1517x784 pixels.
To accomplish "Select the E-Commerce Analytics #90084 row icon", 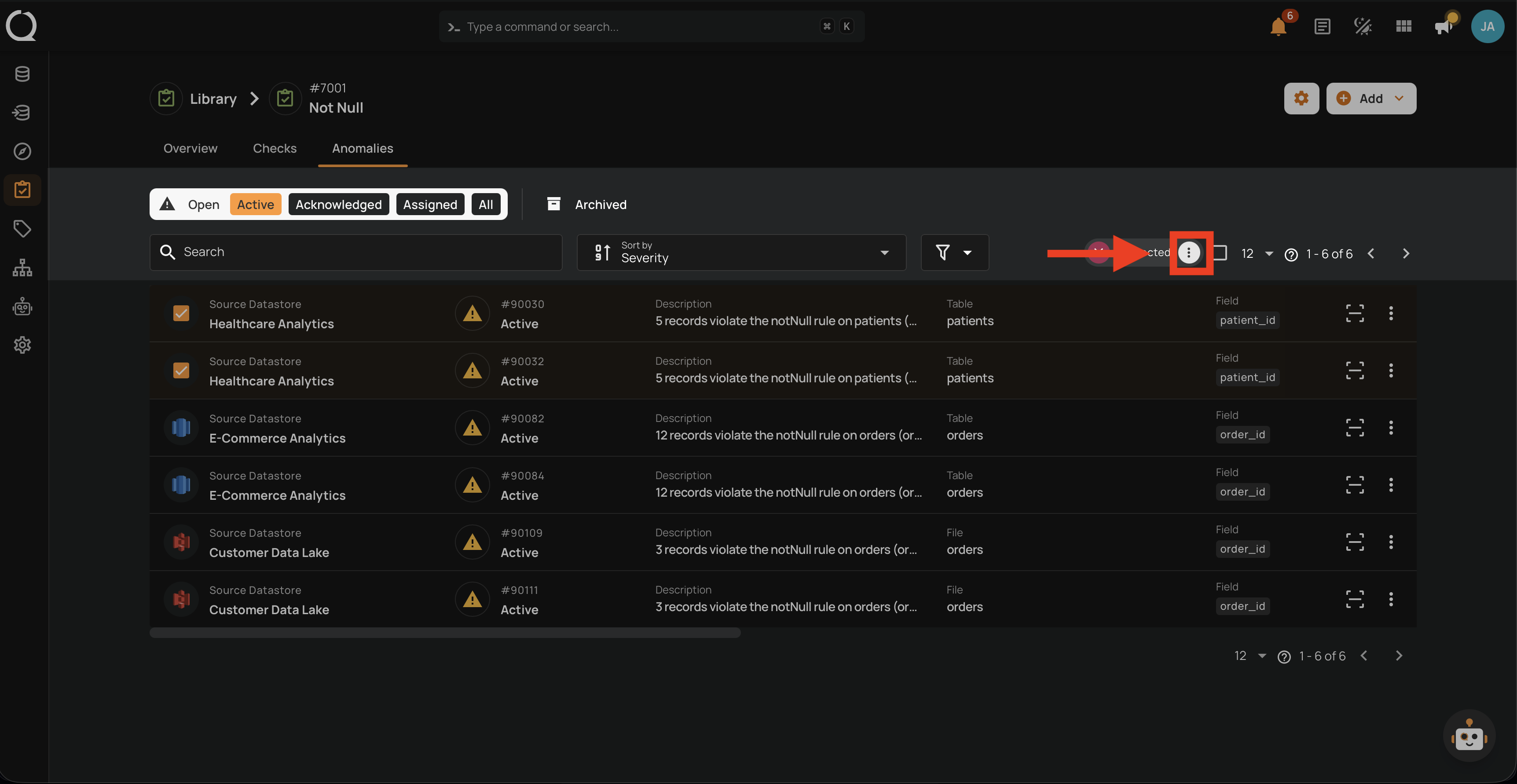I will (181, 485).
